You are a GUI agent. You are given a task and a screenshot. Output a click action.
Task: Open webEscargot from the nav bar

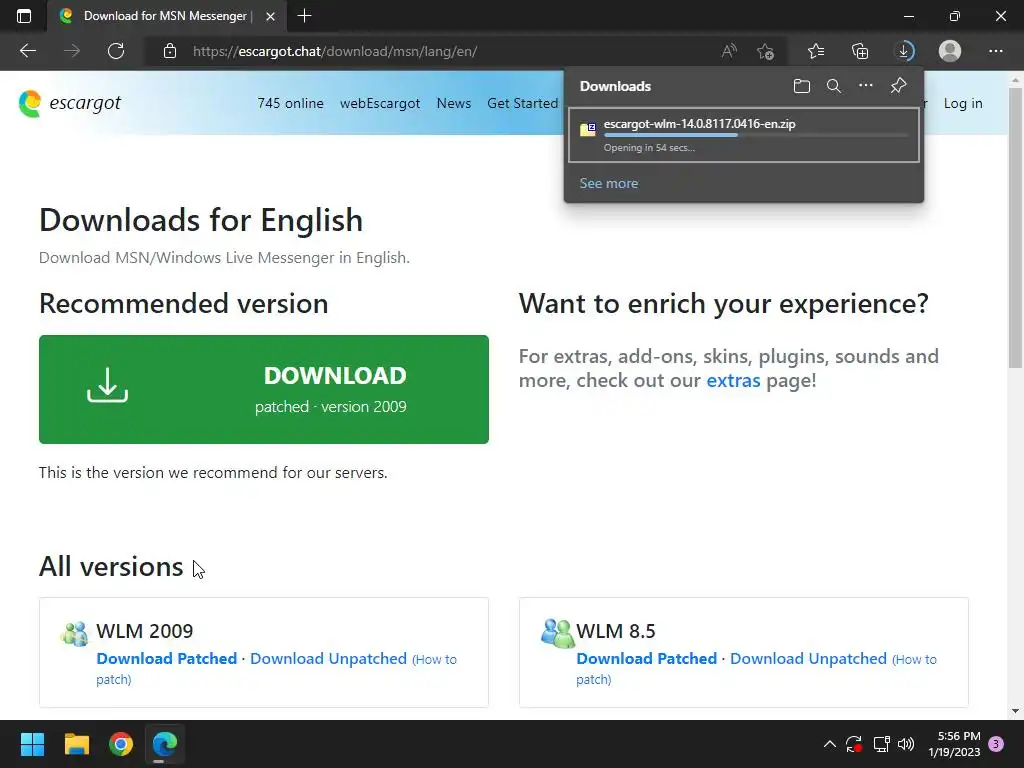380,103
